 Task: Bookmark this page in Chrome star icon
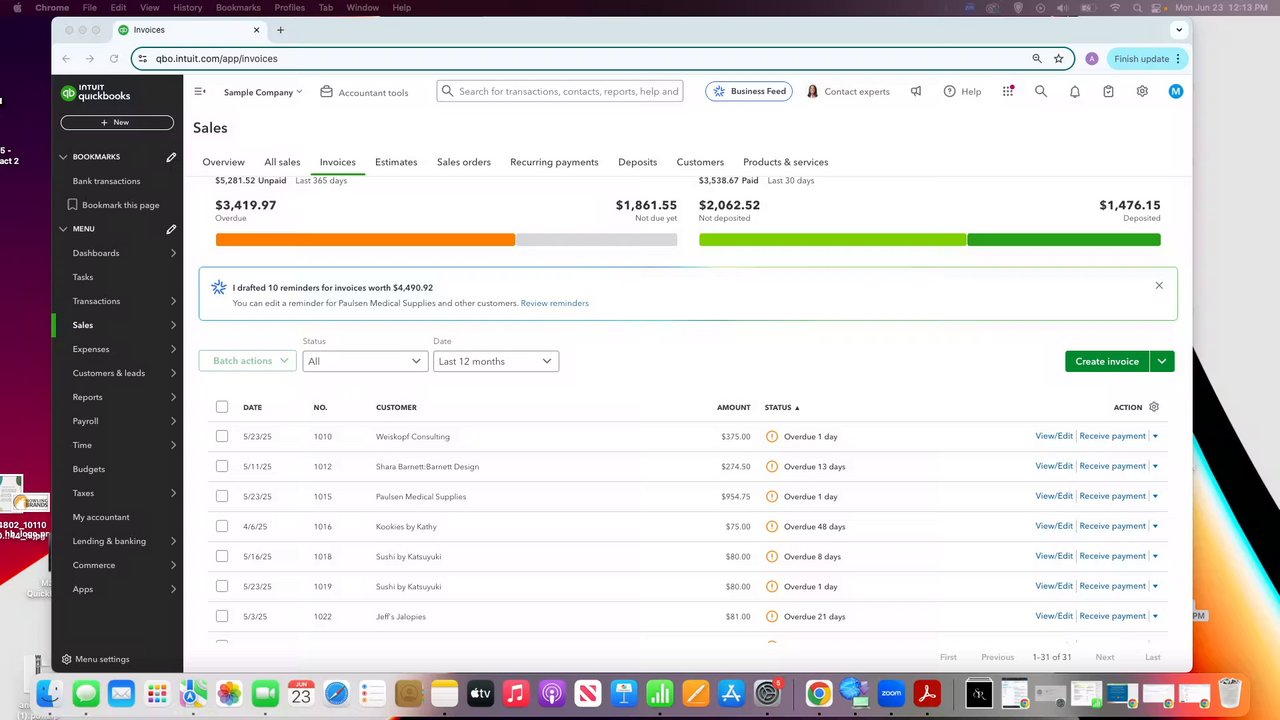tap(1059, 59)
